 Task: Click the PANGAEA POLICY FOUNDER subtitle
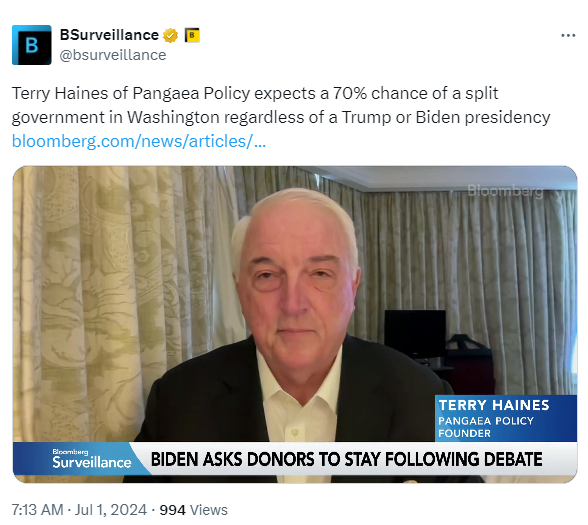coord(486,427)
